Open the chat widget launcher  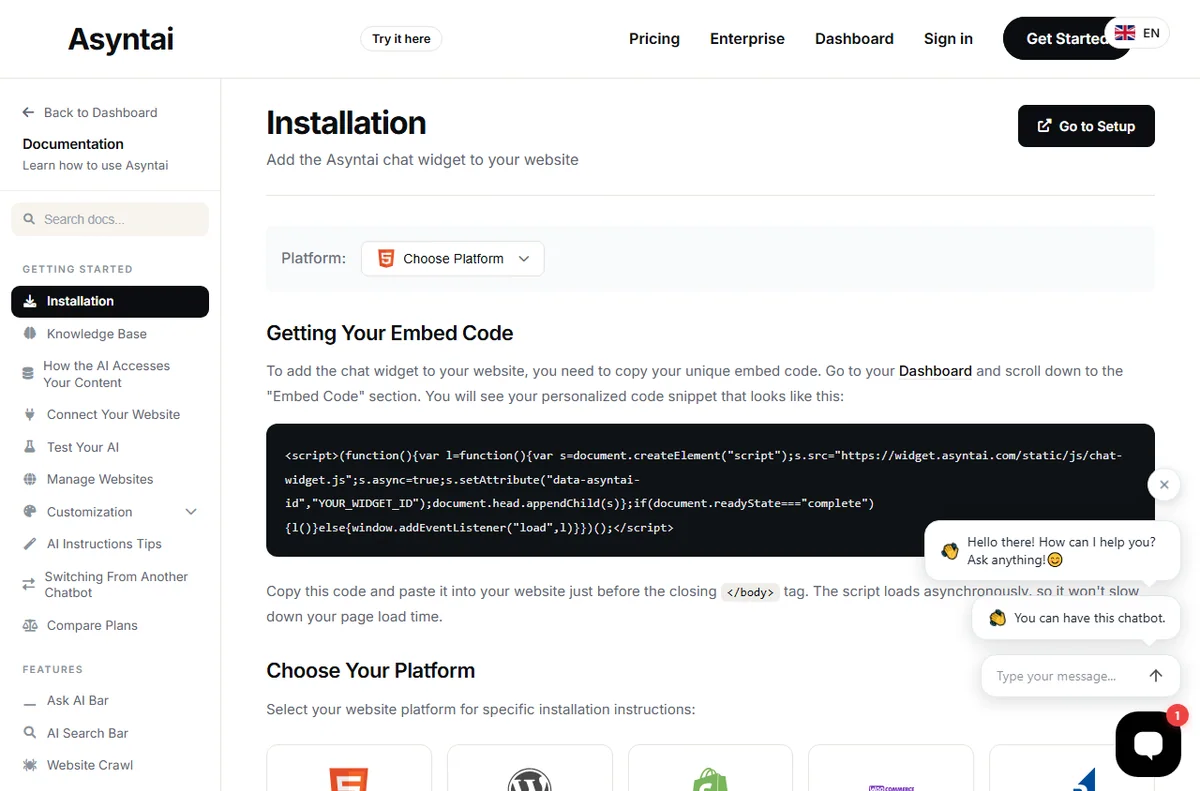click(x=1148, y=744)
